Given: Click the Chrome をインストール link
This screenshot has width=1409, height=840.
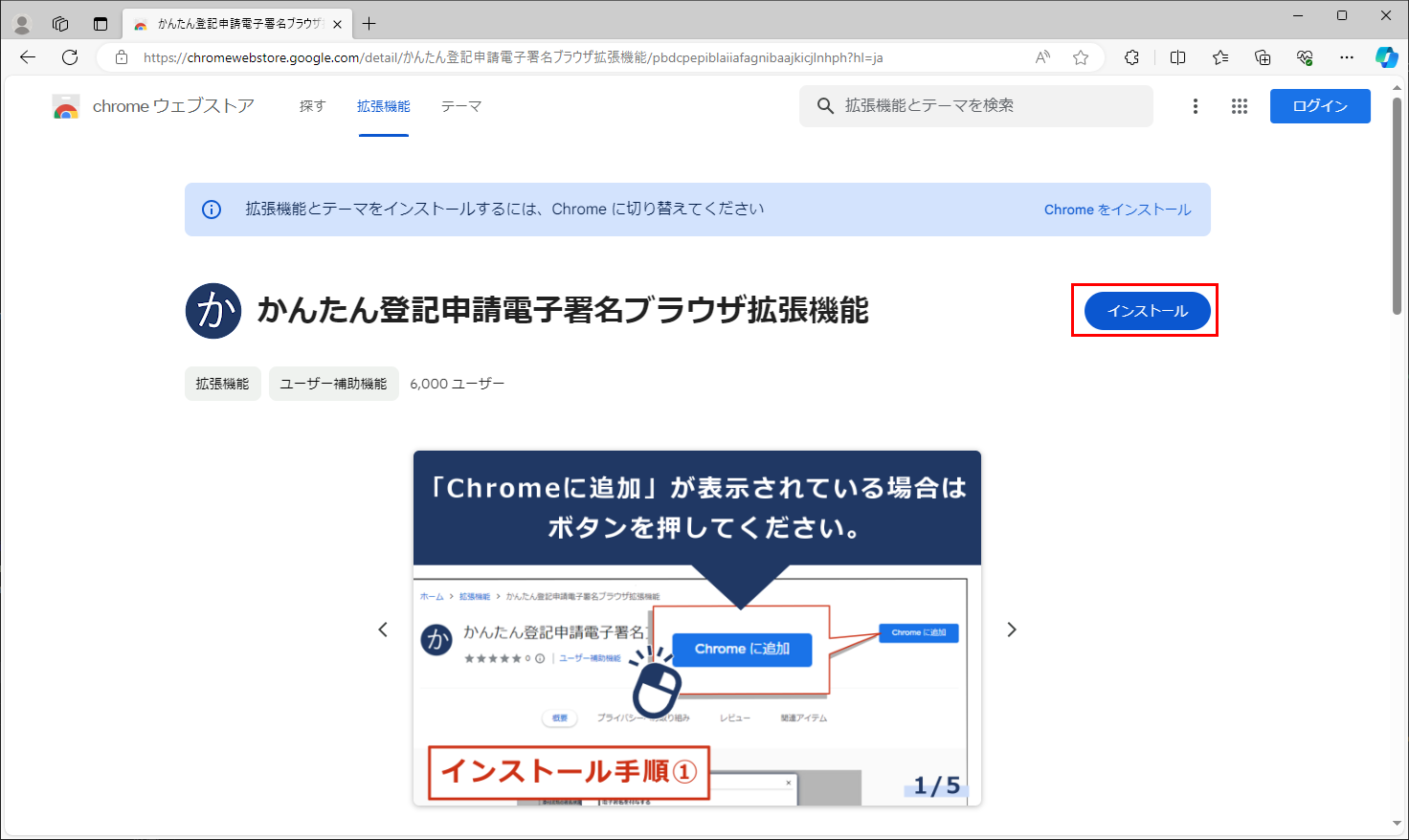Looking at the screenshot, I should tap(1118, 210).
